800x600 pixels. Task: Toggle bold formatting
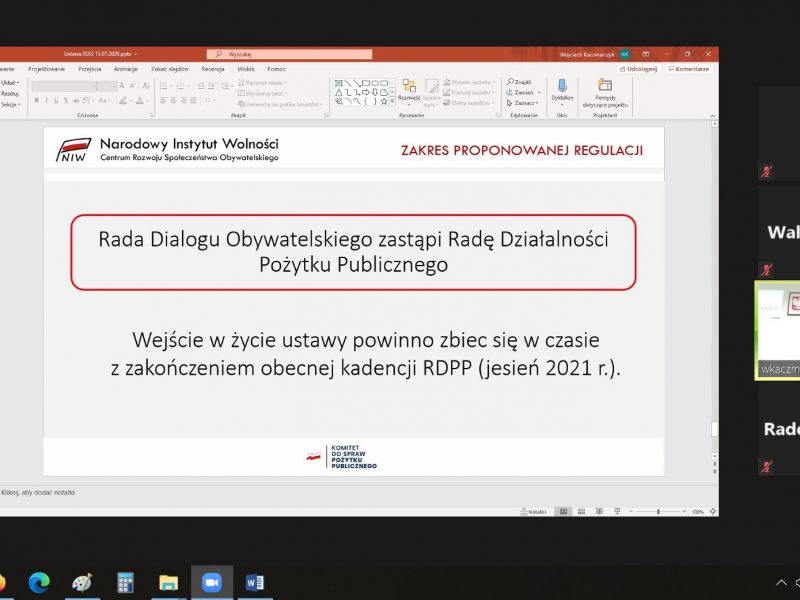37,101
